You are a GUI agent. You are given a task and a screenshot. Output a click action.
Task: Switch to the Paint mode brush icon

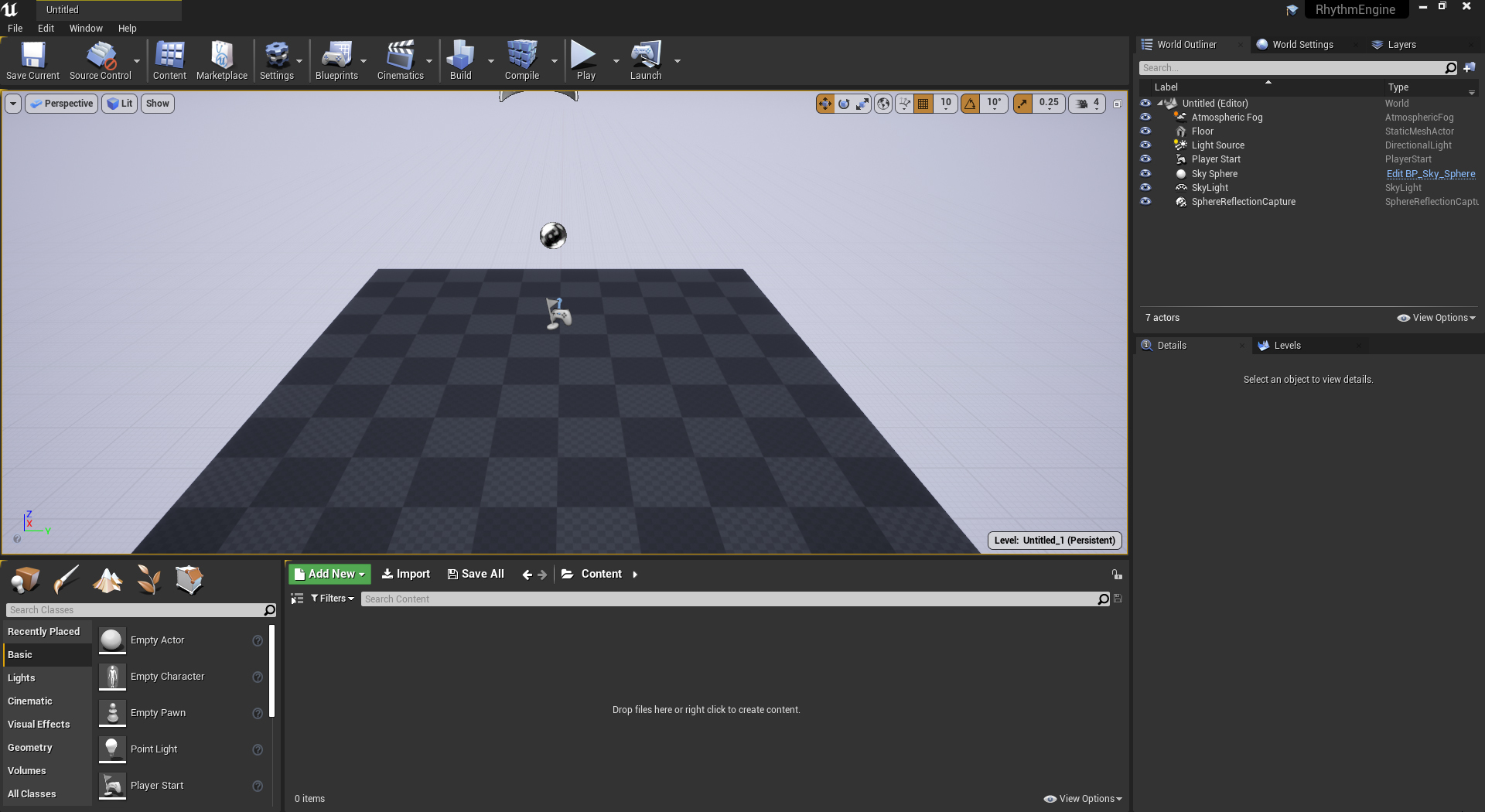(67, 579)
